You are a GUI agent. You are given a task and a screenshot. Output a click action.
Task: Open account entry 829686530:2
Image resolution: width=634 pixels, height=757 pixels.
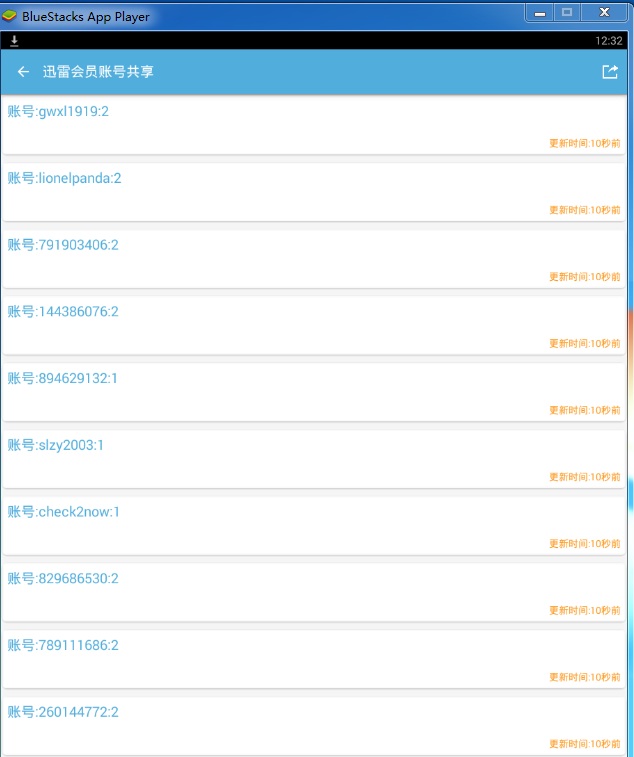314,592
